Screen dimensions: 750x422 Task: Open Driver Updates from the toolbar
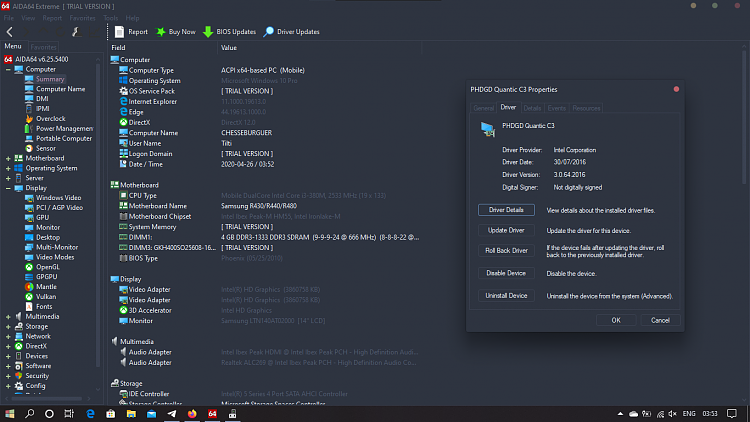pos(291,32)
